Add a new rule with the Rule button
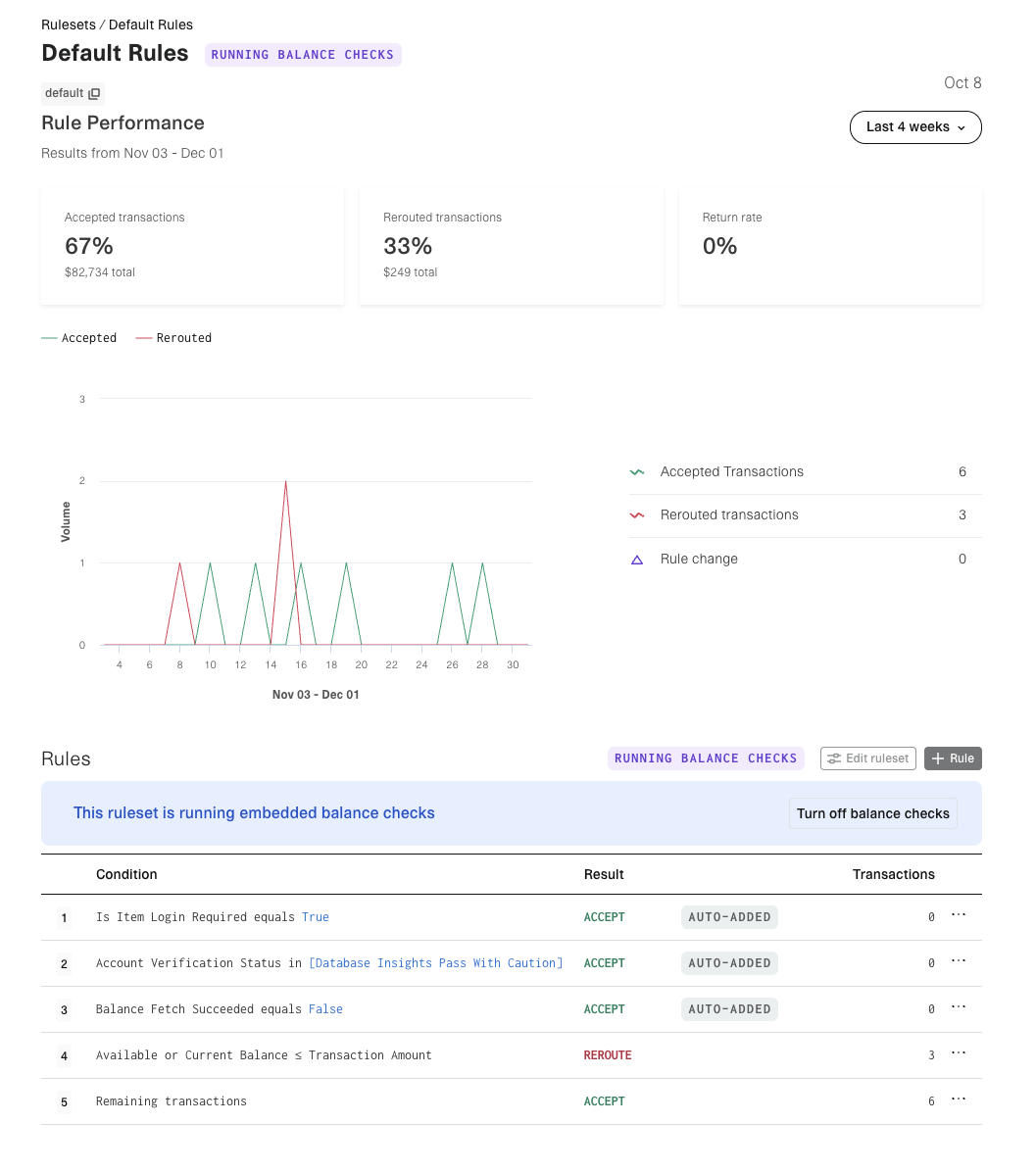Viewport: 1036px width, 1173px height. tap(952, 758)
